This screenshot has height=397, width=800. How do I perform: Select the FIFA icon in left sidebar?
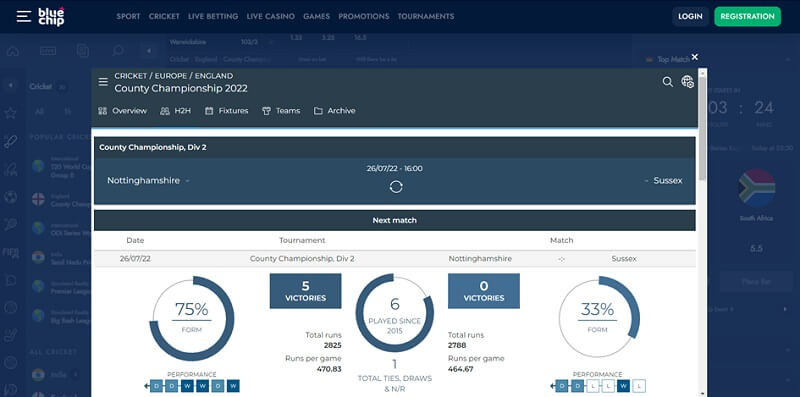tap(11, 252)
